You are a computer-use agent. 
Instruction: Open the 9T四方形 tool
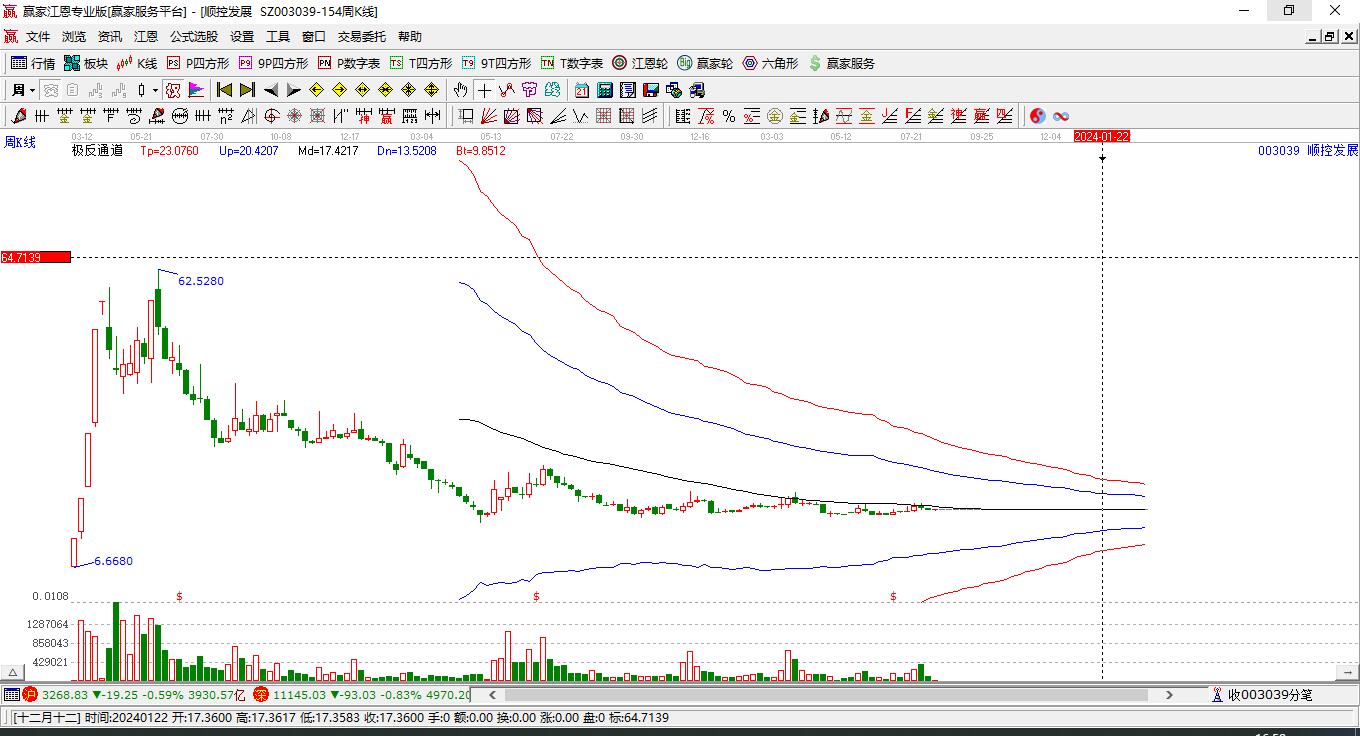tap(496, 63)
